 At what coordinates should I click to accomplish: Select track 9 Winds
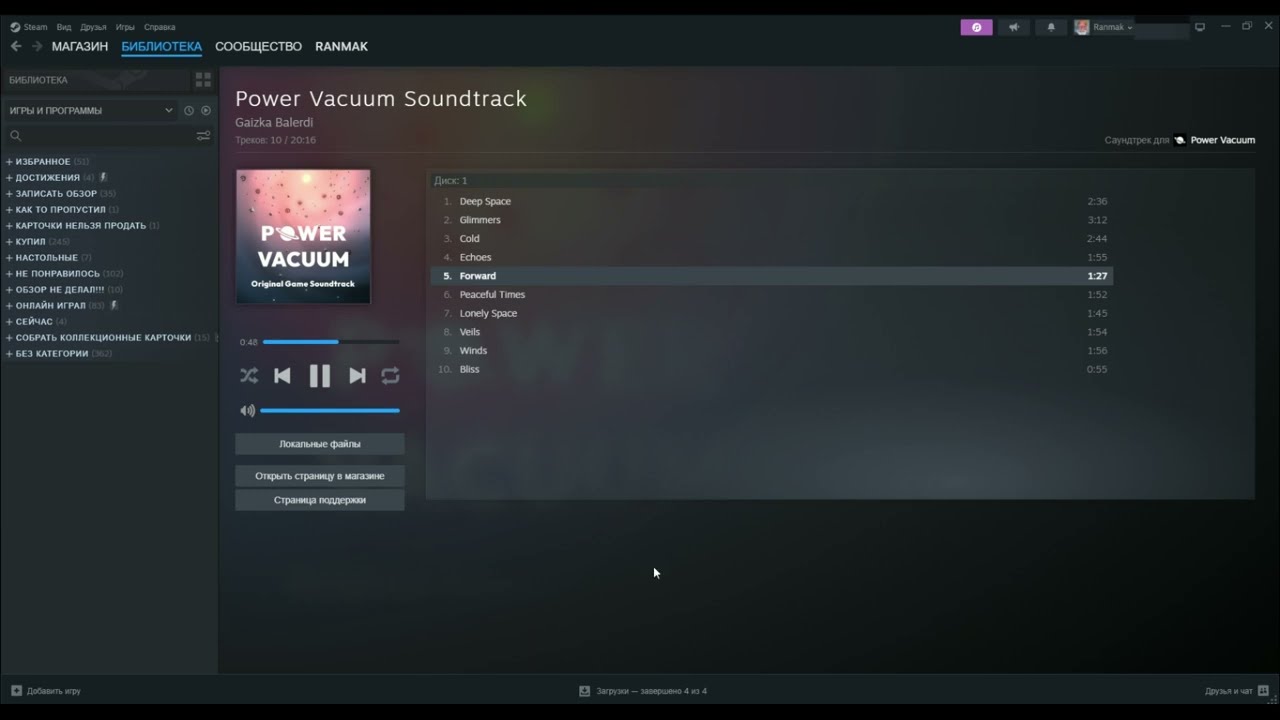coord(772,350)
